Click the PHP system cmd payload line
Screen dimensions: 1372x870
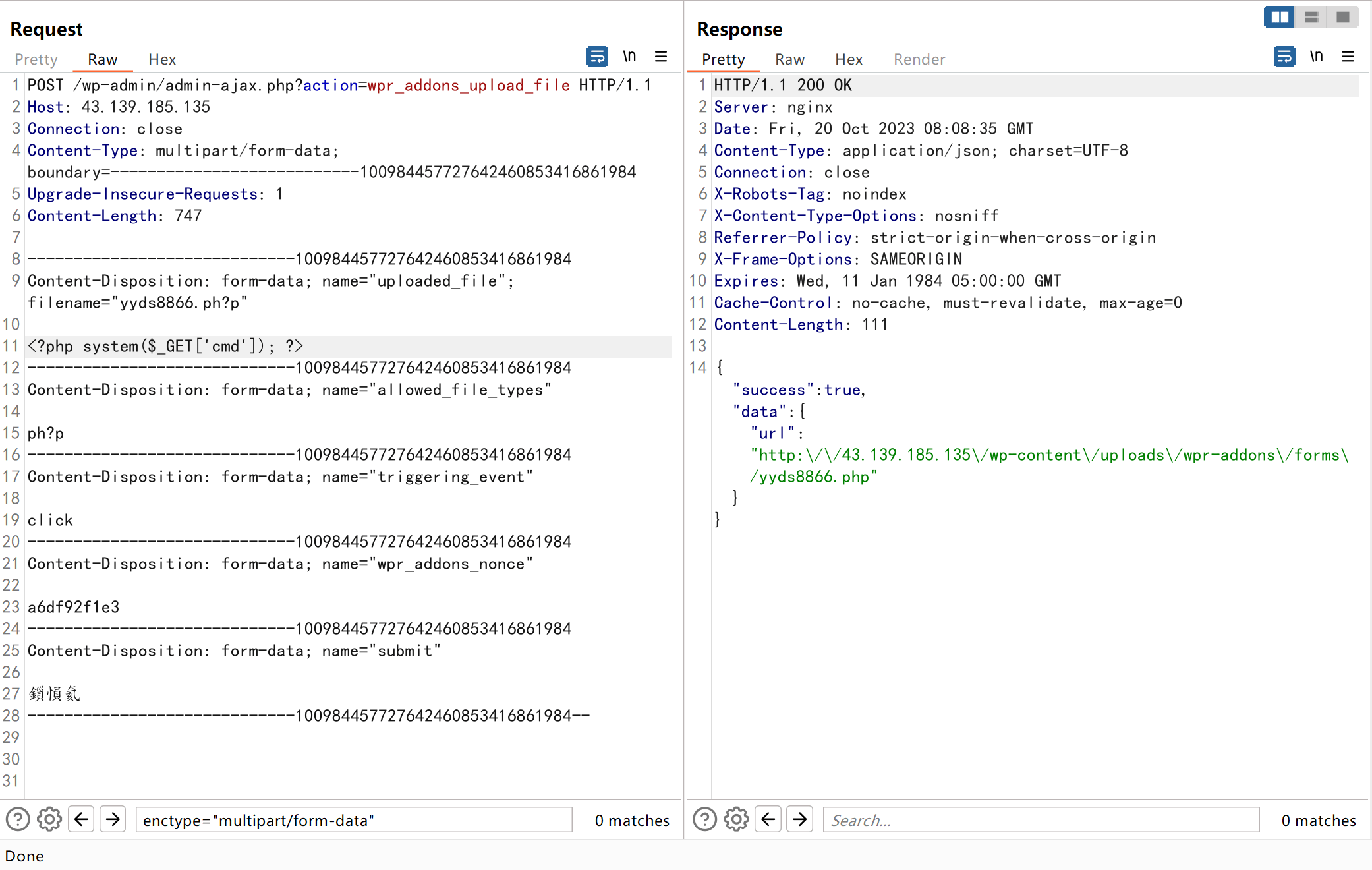(x=165, y=347)
